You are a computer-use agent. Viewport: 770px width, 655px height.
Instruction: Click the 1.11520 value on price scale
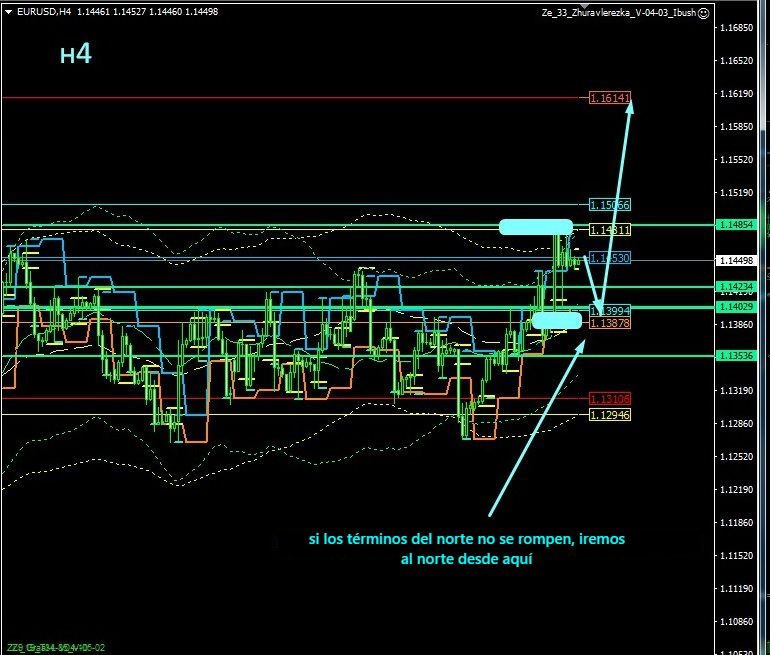click(736, 555)
